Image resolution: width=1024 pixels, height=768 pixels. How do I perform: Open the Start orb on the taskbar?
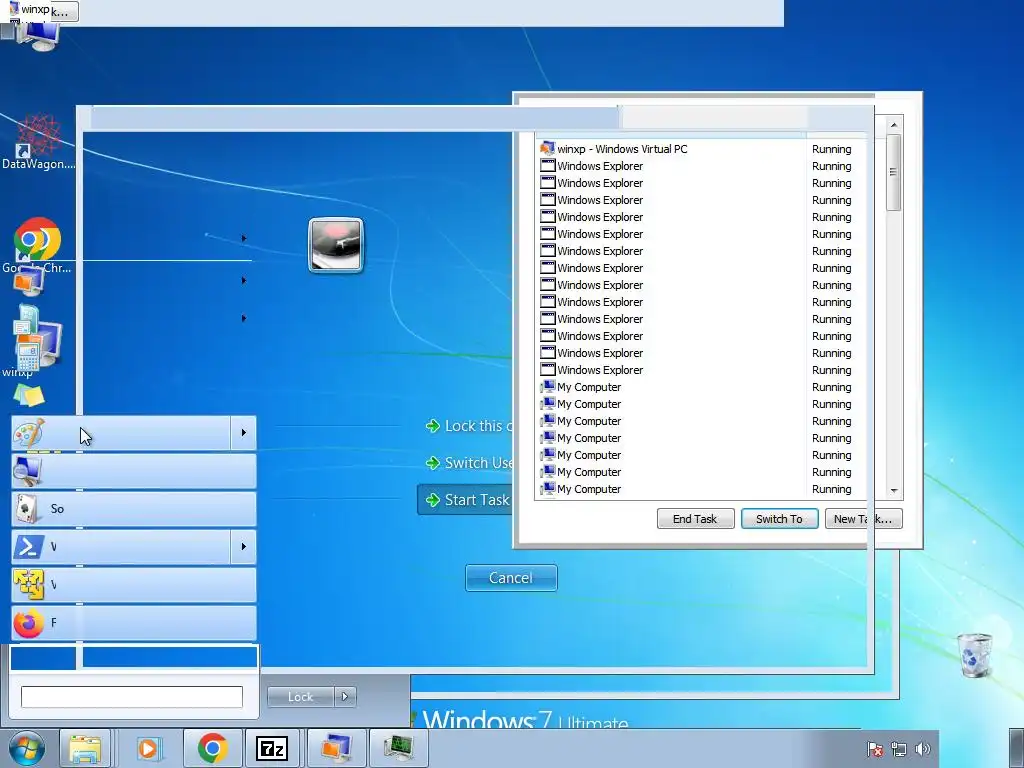pos(27,748)
